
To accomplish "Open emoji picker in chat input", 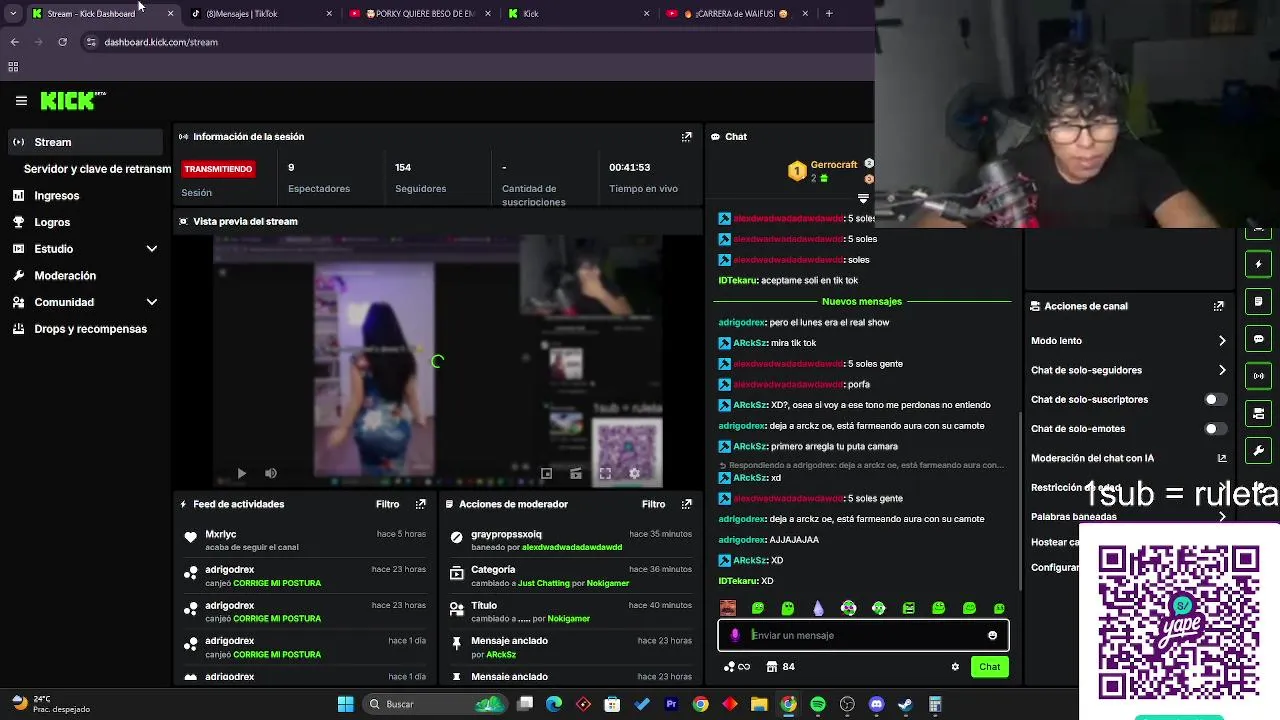I will click(x=992, y=635).
